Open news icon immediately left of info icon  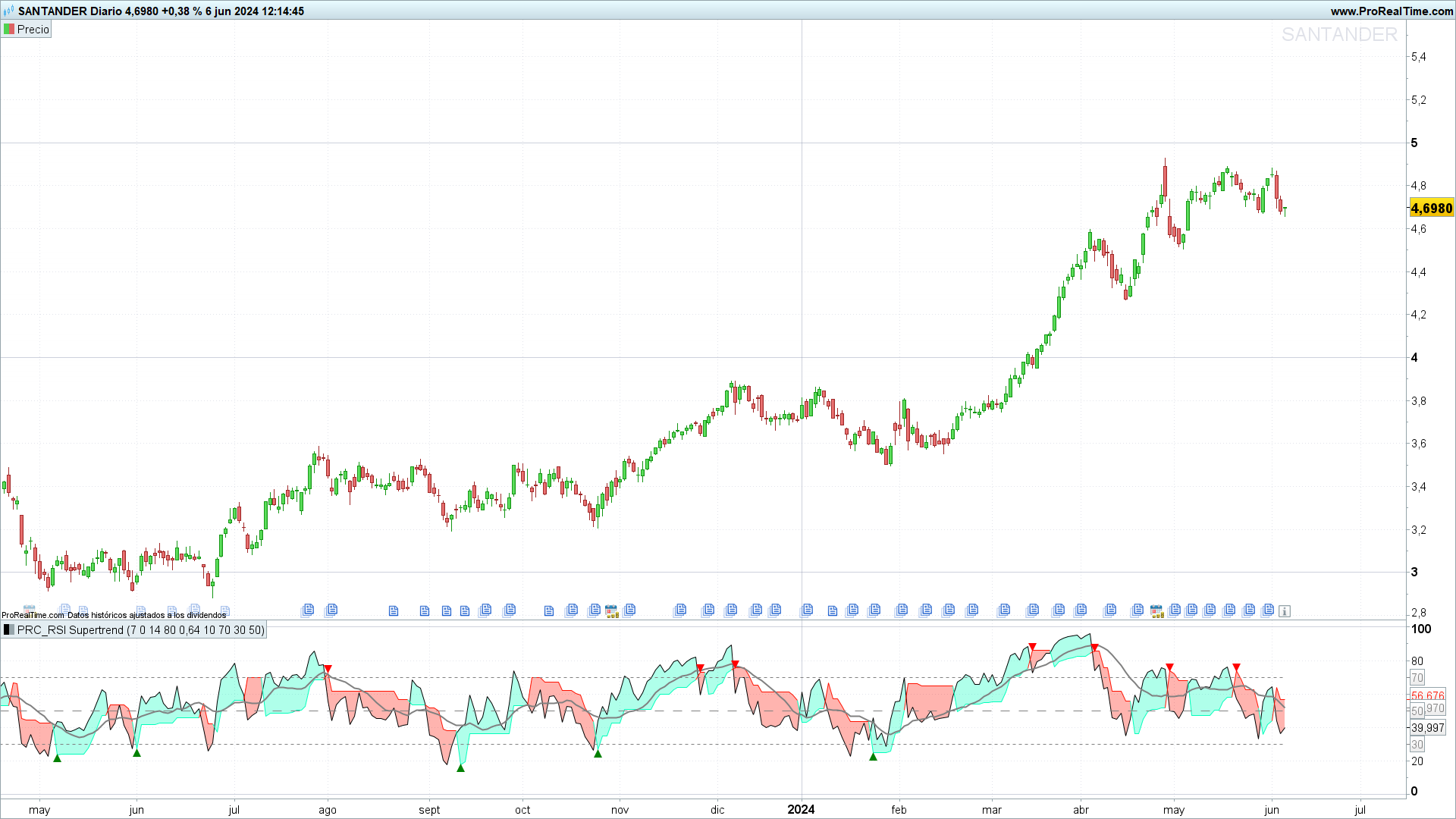pyautogui.click(x=1267, y=610)
